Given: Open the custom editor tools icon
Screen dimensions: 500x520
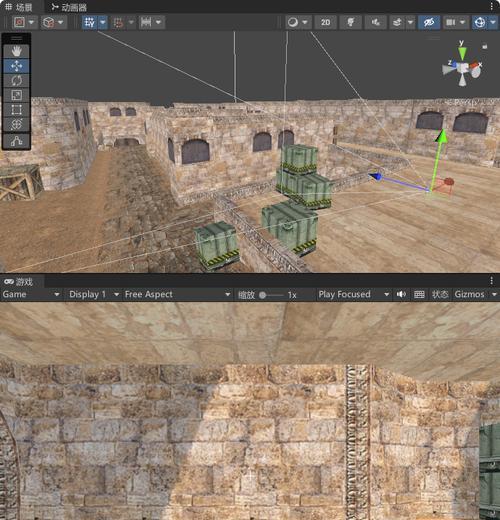Looking at the screenshot, I should click(x=16, y=141).
